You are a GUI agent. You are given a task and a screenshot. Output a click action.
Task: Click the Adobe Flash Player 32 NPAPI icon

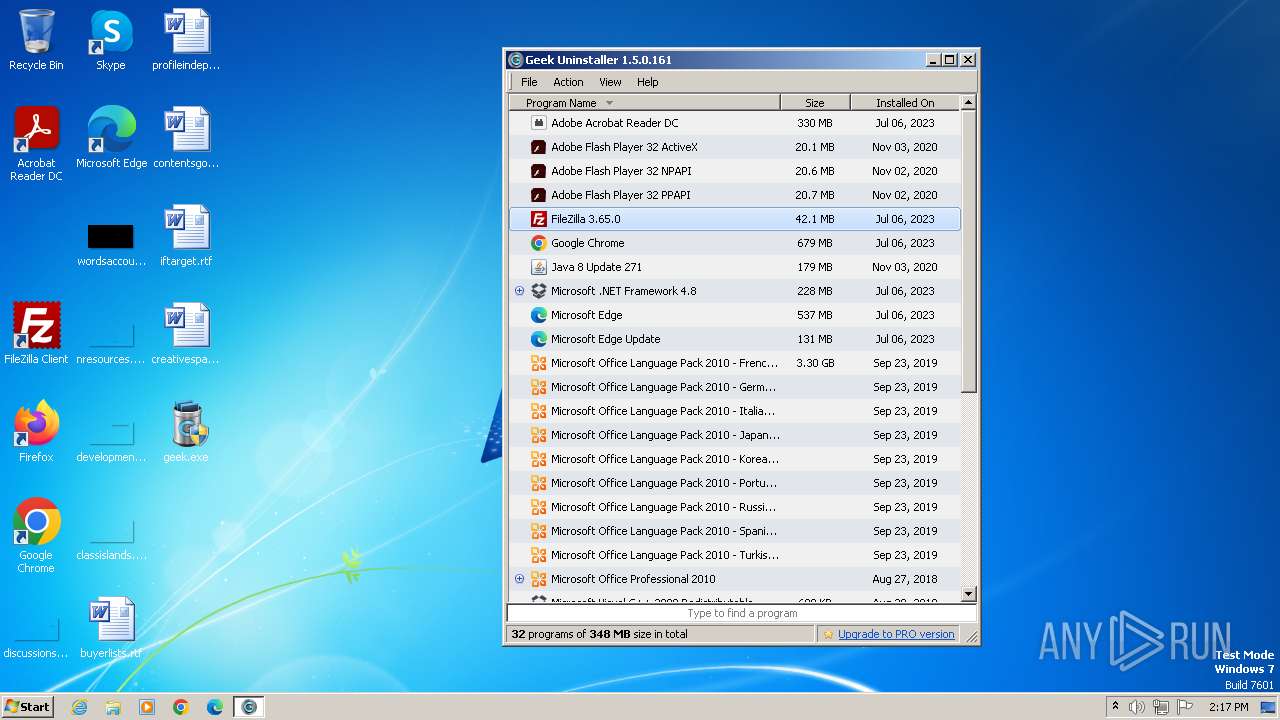pyautogui.click(x=538, y=171)
